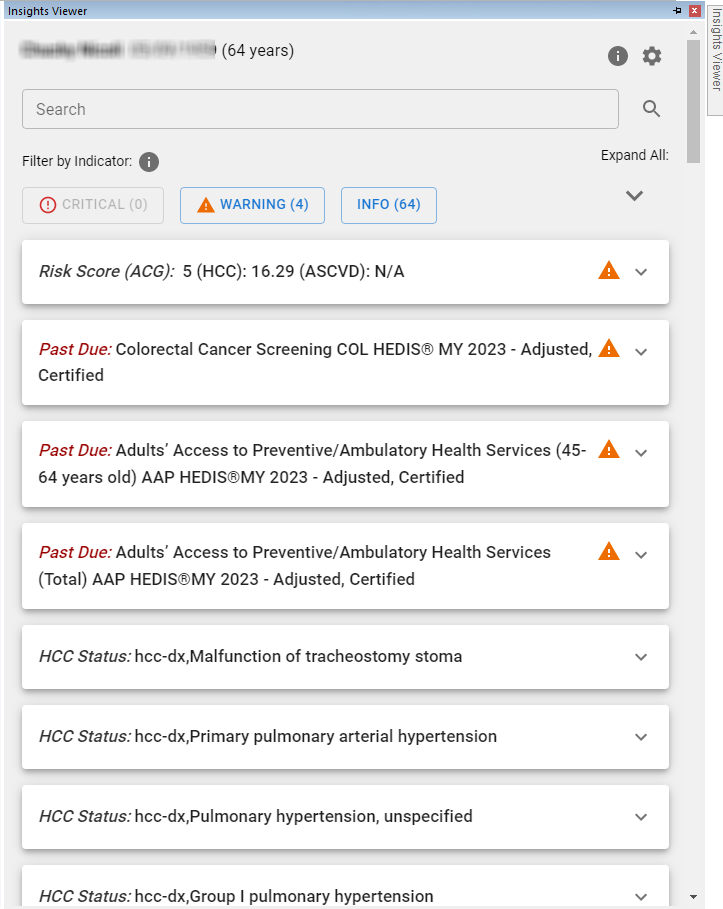Pin the Insights Viewer panel

(x=677, y=10)
